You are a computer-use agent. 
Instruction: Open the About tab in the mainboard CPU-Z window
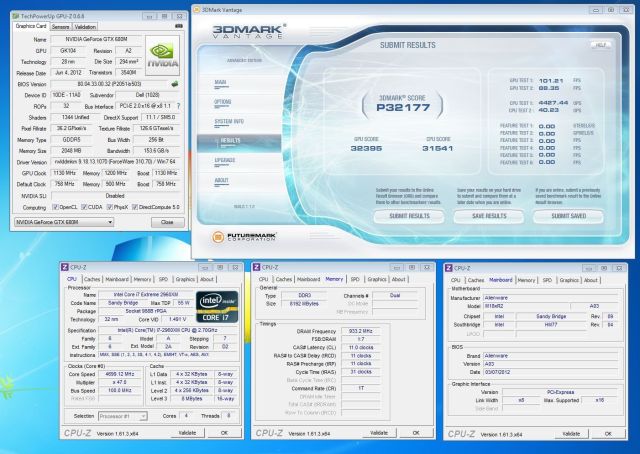pyautogui.click(x=591, y=280)
